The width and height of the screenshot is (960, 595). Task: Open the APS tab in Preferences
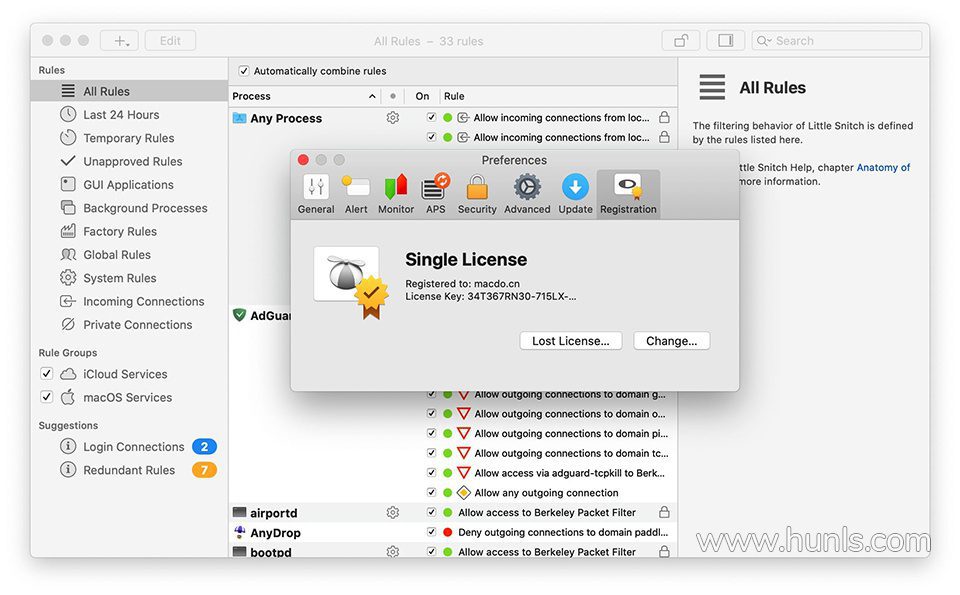click(x=435, y=194)
